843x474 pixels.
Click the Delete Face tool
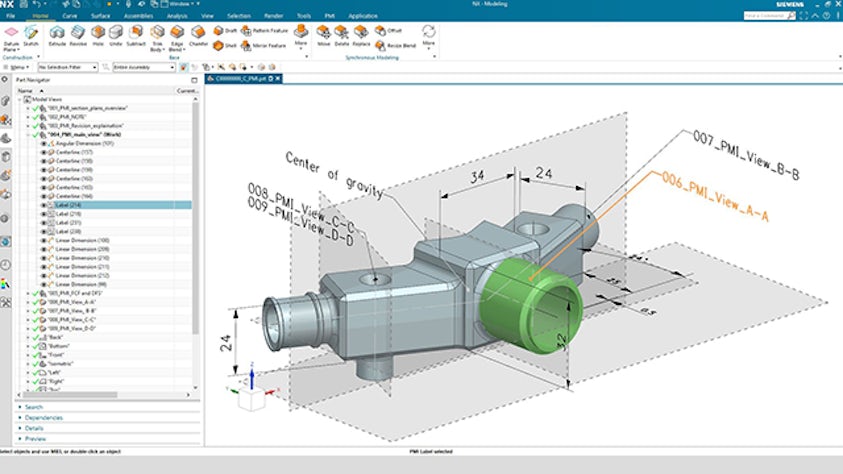click(x=342, y=36)
